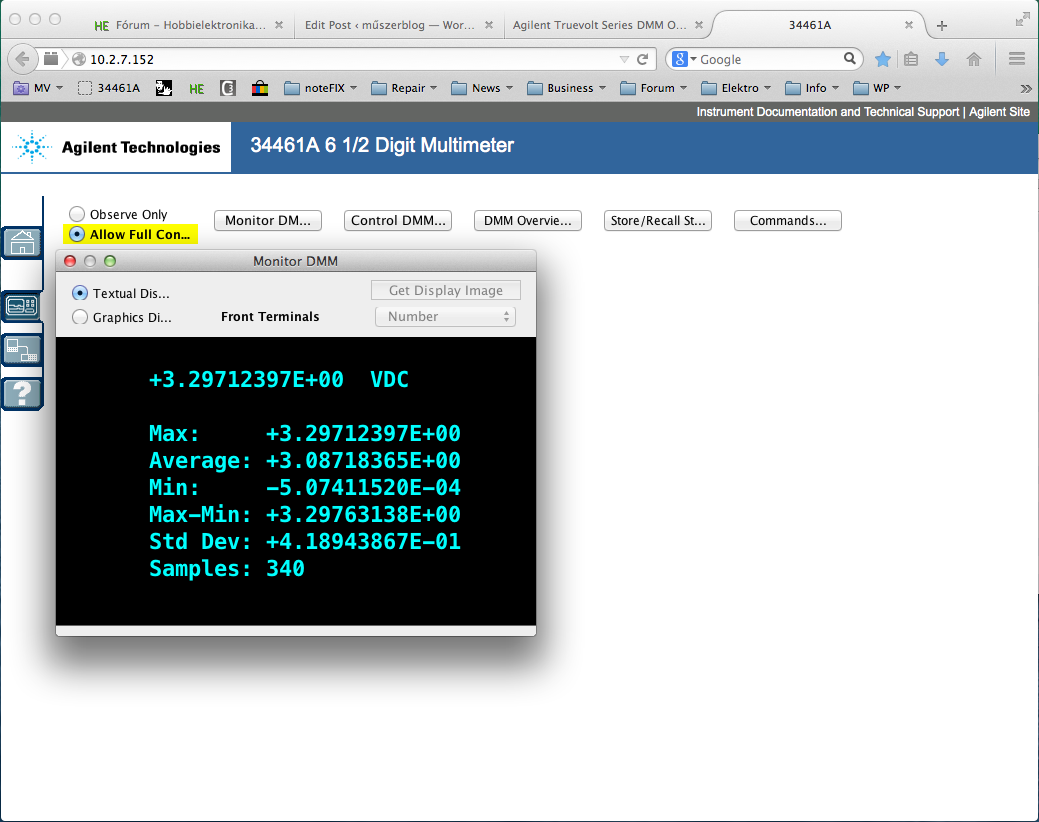Viewport: 1039px width, 822px height.
Task: Expand the Business bookmarks folder
Action: point(567,88)
